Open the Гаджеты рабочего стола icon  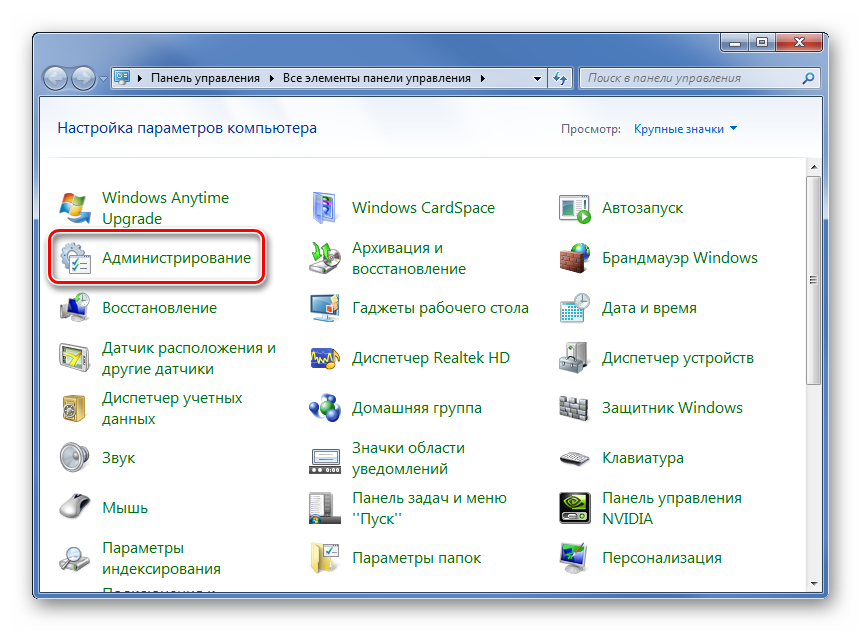click(x=325, y=308)
